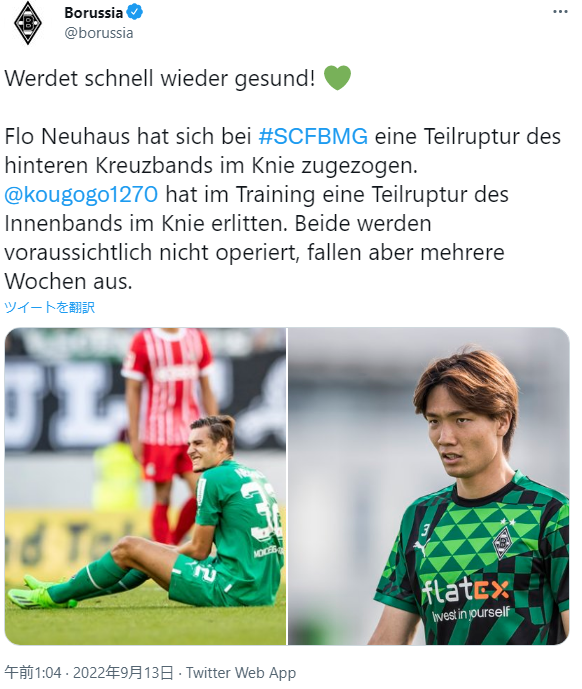Open the #SCFBMG hashtag
This screenshot has width=582, height=689.
pos(313,136)
